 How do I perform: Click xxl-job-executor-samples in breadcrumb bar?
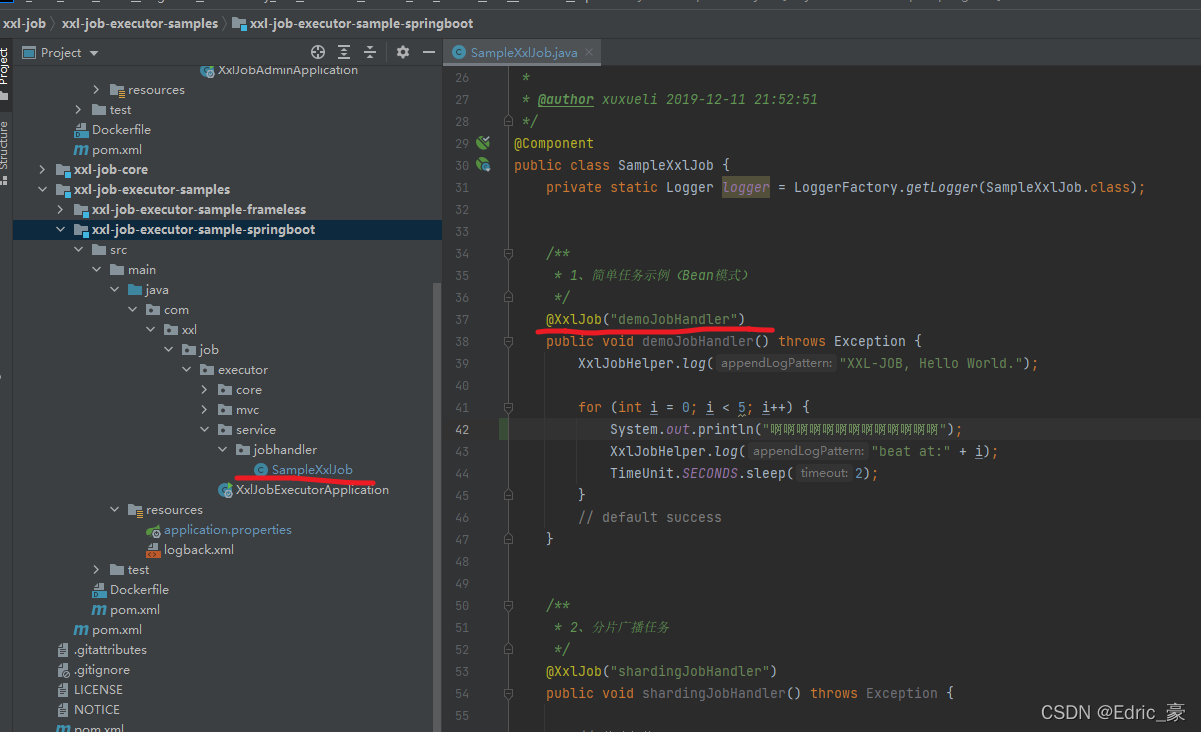[140, 22]
